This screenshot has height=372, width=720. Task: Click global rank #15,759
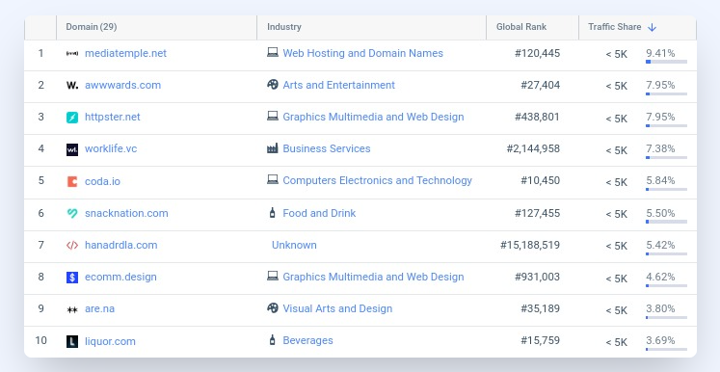540,340
